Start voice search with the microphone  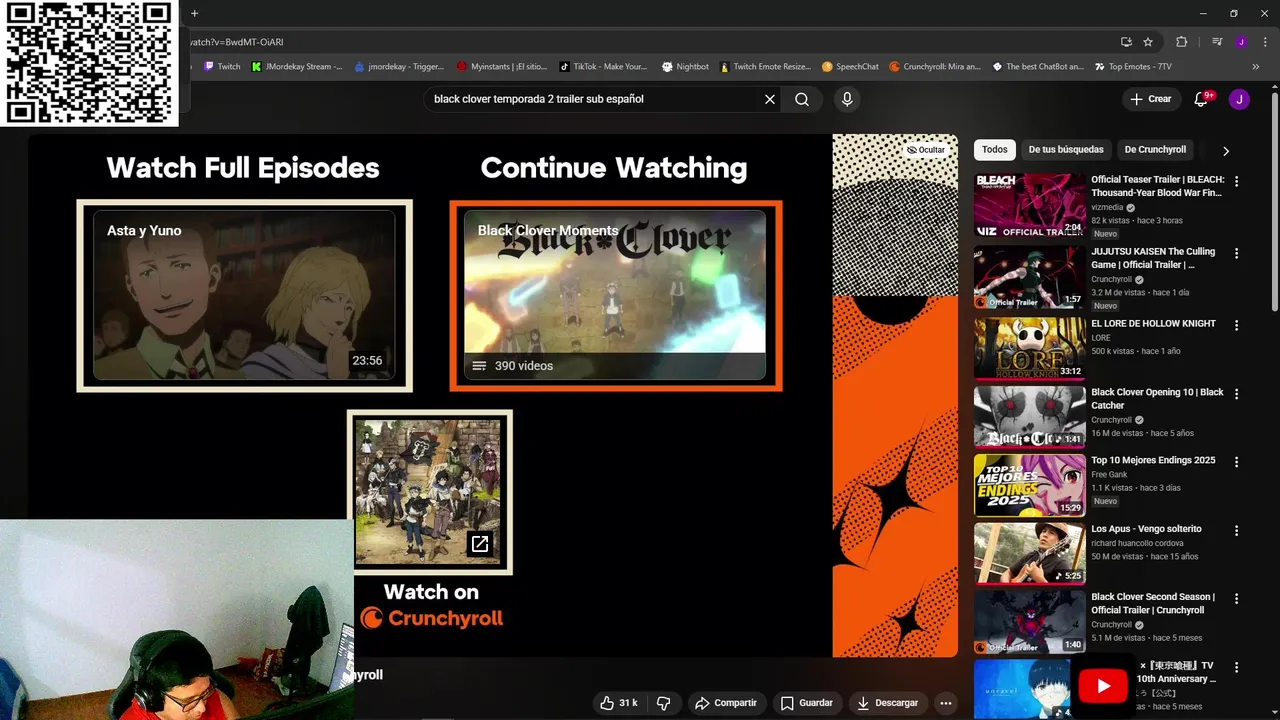tap(847, 99)
